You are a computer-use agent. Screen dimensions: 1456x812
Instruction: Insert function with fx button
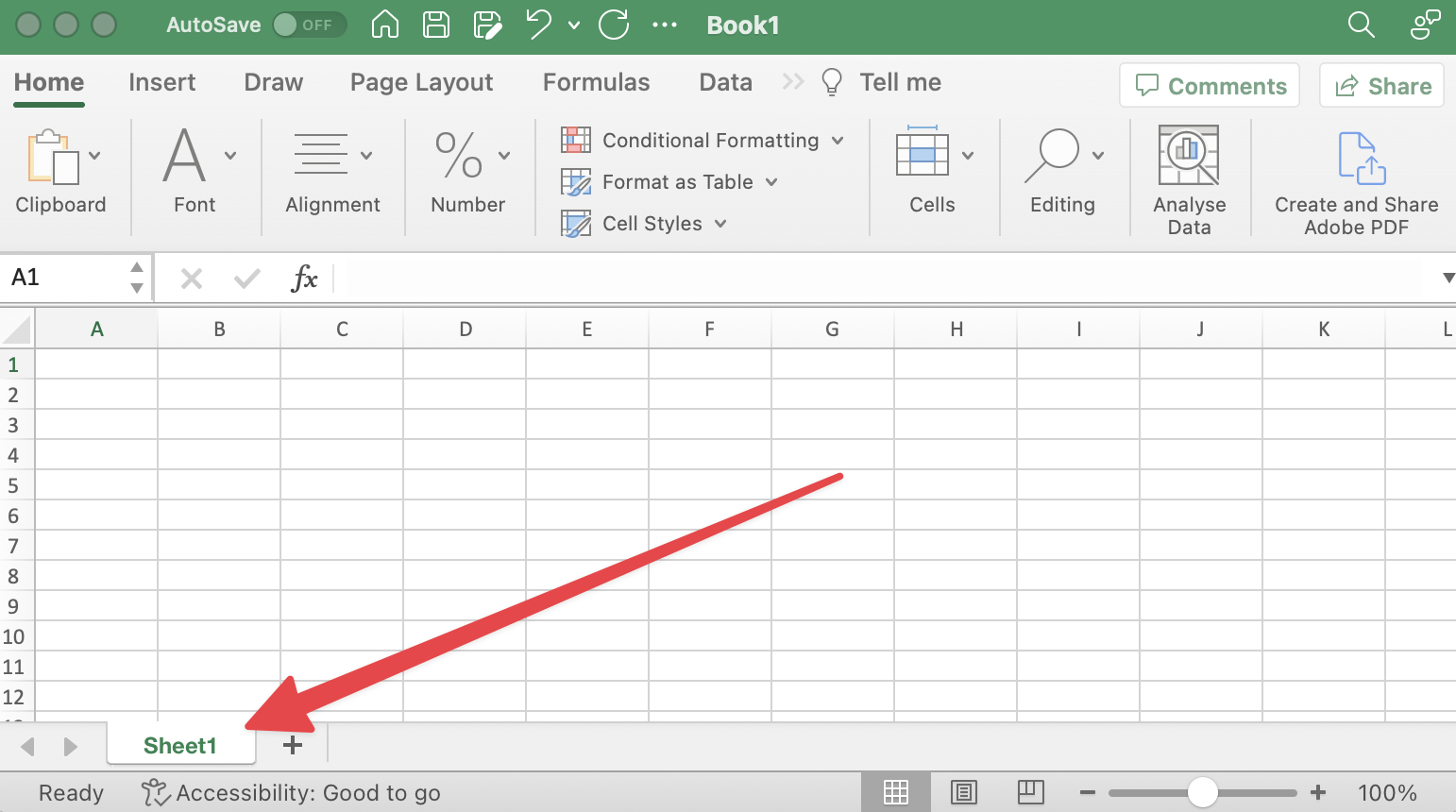(x=304, y=279)
